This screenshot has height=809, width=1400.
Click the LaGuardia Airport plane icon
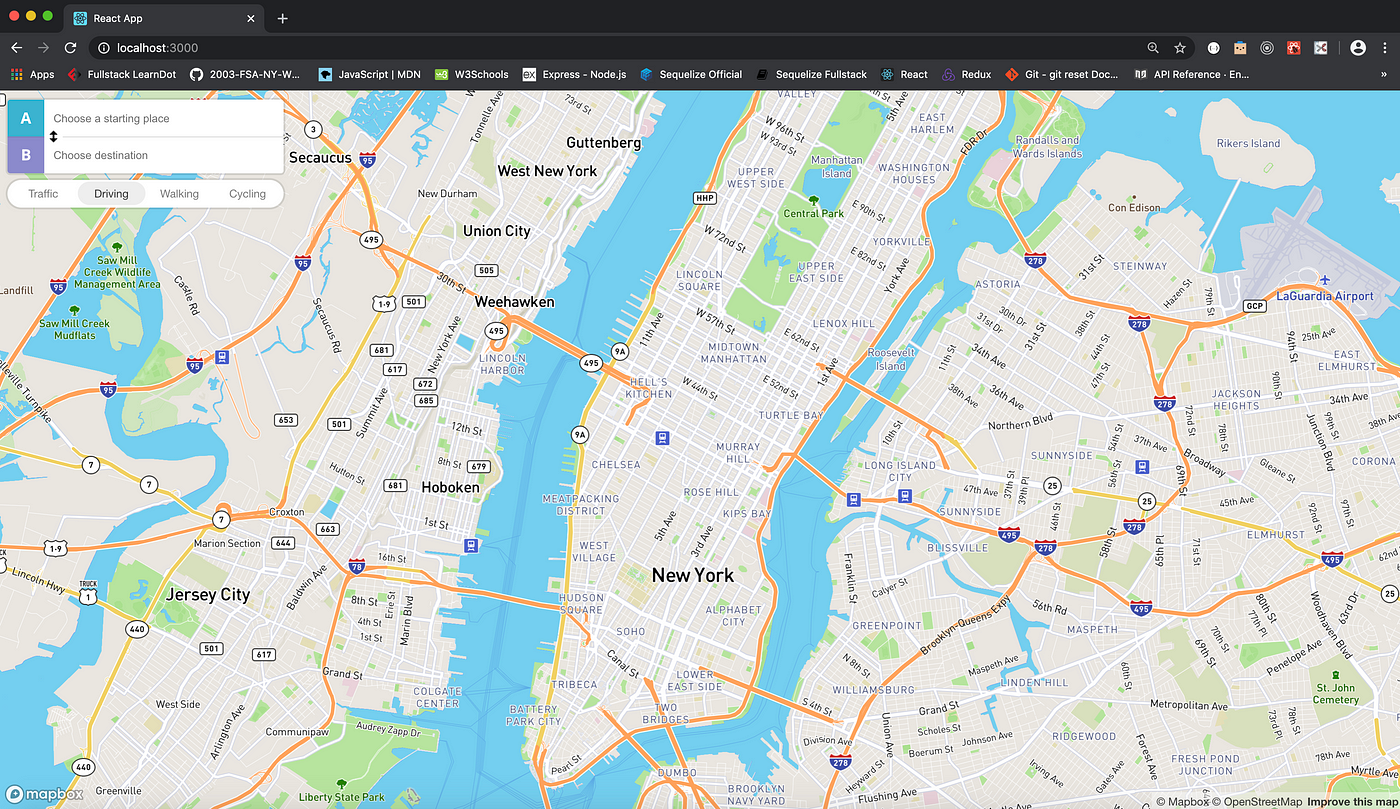(1325, 280)
